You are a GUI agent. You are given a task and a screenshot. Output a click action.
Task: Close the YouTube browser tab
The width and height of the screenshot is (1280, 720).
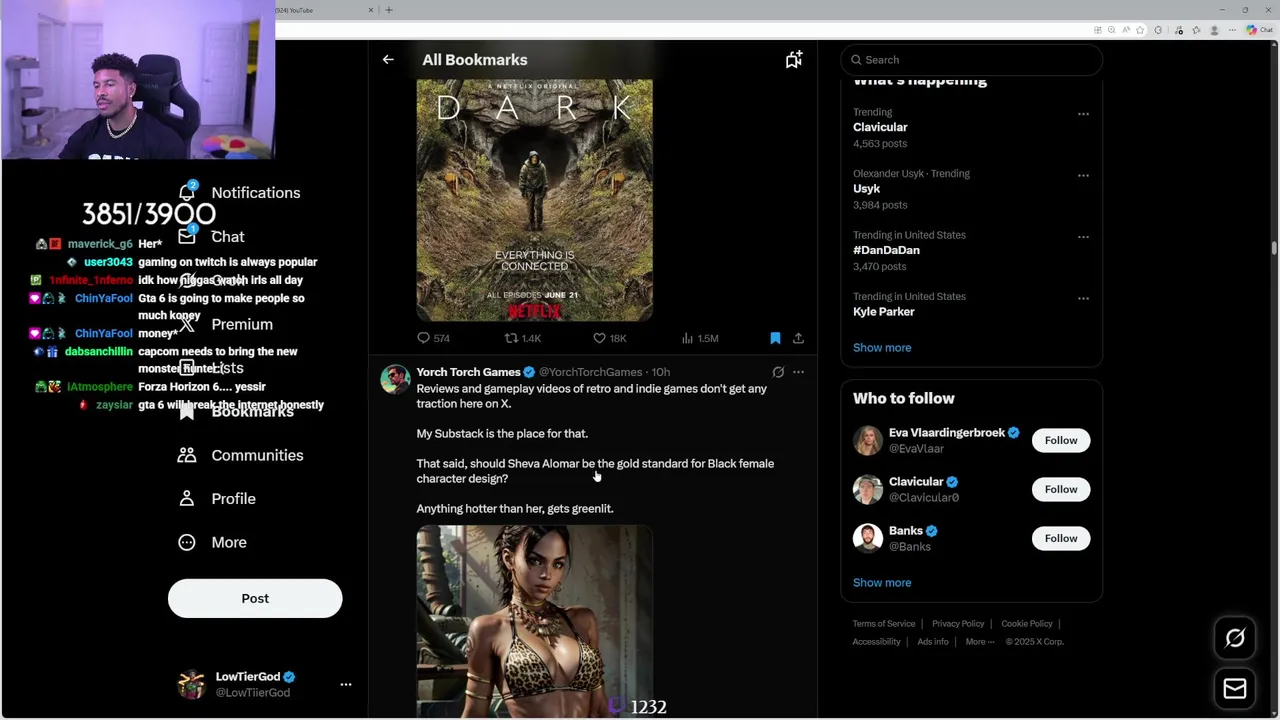371,10
